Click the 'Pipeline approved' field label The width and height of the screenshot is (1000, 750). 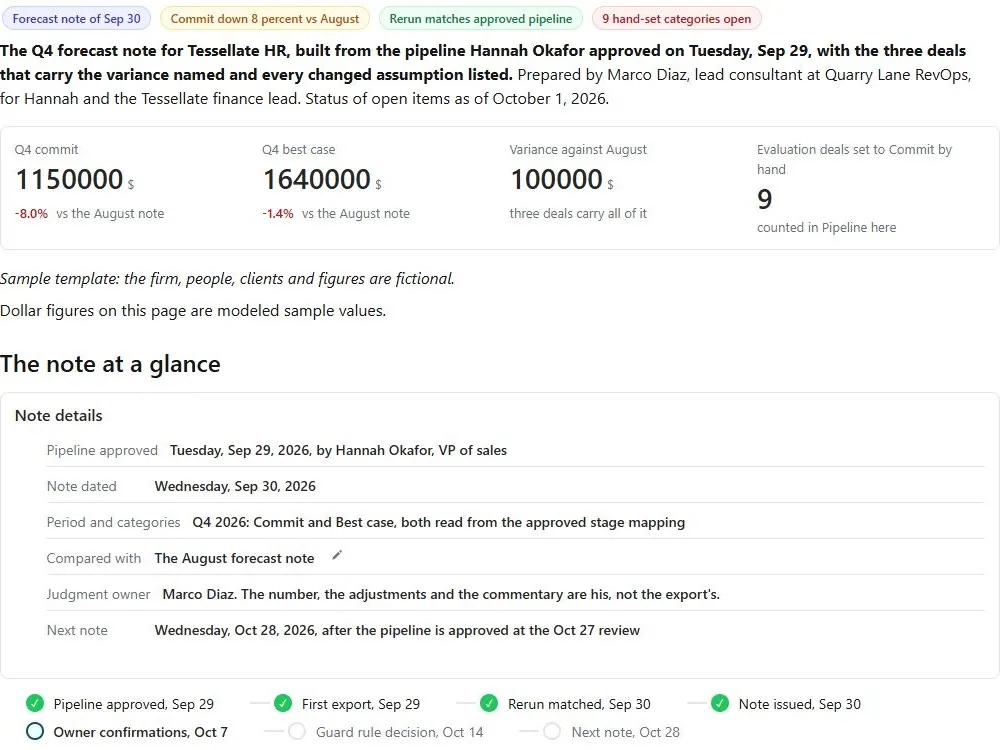pos(102,450)
